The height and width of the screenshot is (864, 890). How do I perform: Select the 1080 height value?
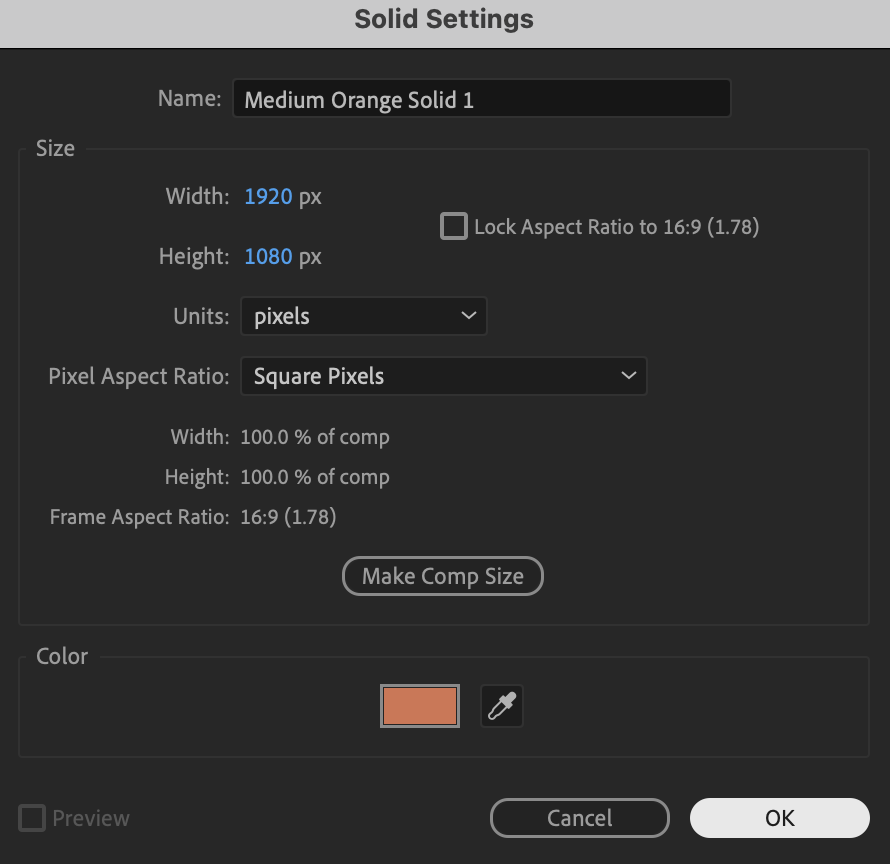pyautogui.click(x=268, y=257)
